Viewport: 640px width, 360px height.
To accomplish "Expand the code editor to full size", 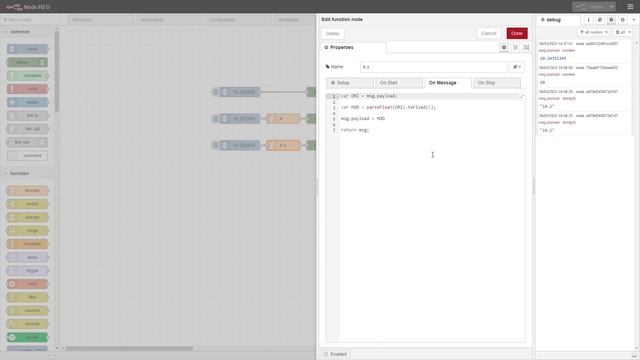I will coord(521,97).
